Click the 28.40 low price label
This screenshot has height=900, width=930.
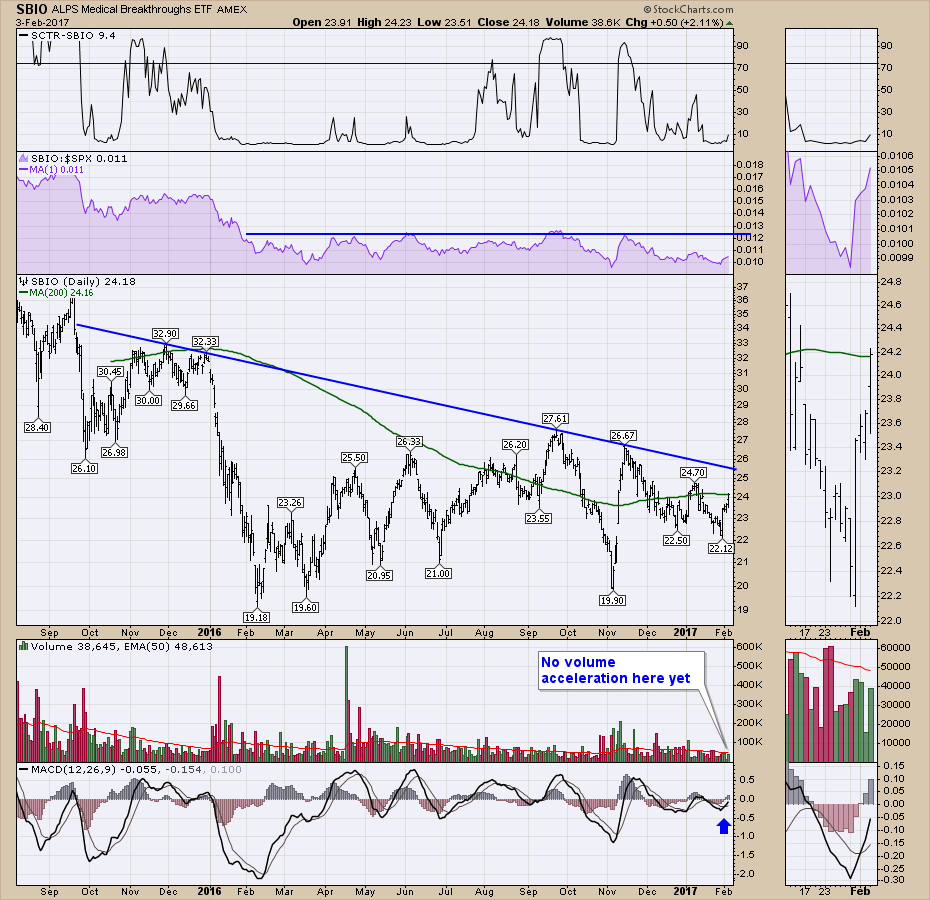37,428
